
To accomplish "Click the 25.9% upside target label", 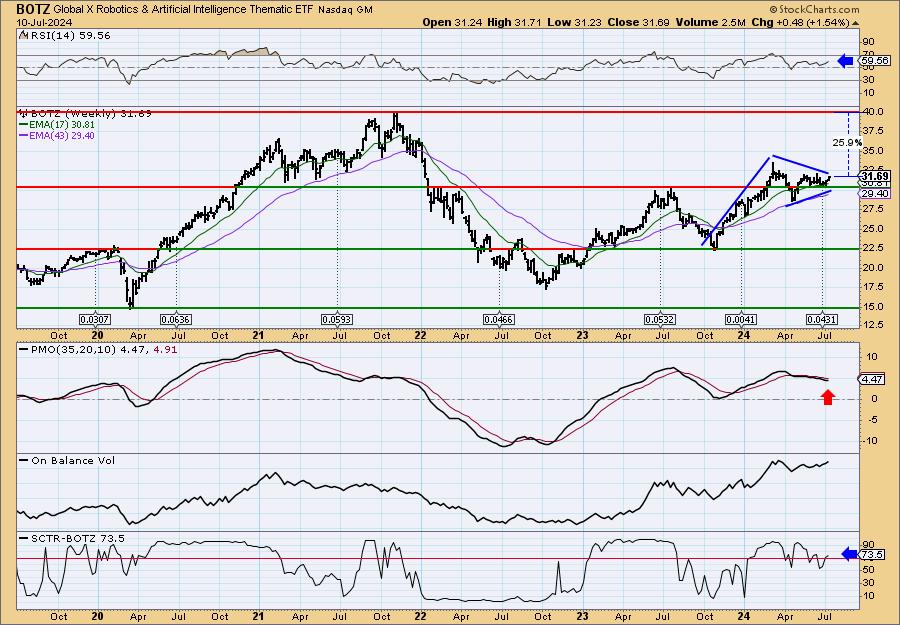I will click(x=847, y=142).
